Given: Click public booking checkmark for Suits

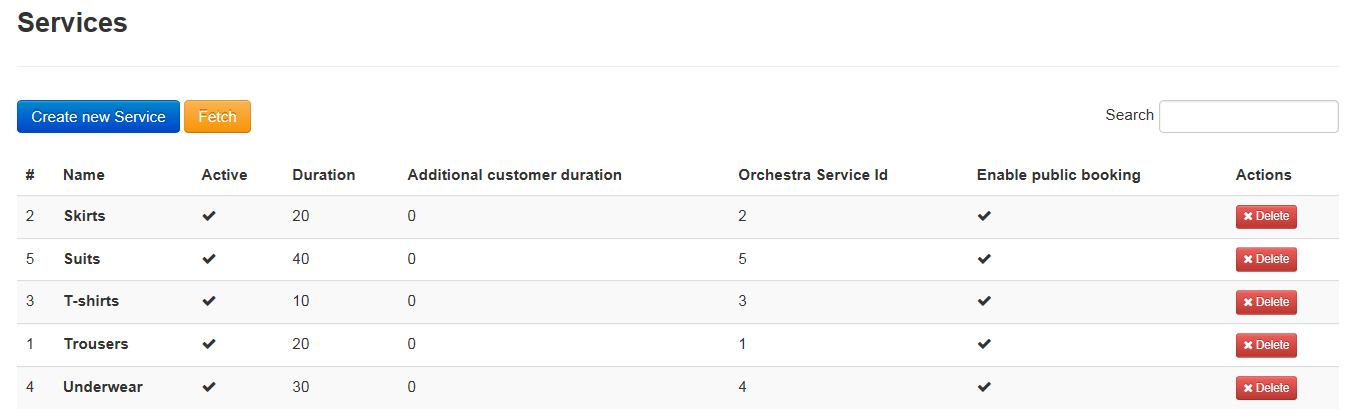Looking at the screenshot, I should pyautogui.click(x=984, y=259).
